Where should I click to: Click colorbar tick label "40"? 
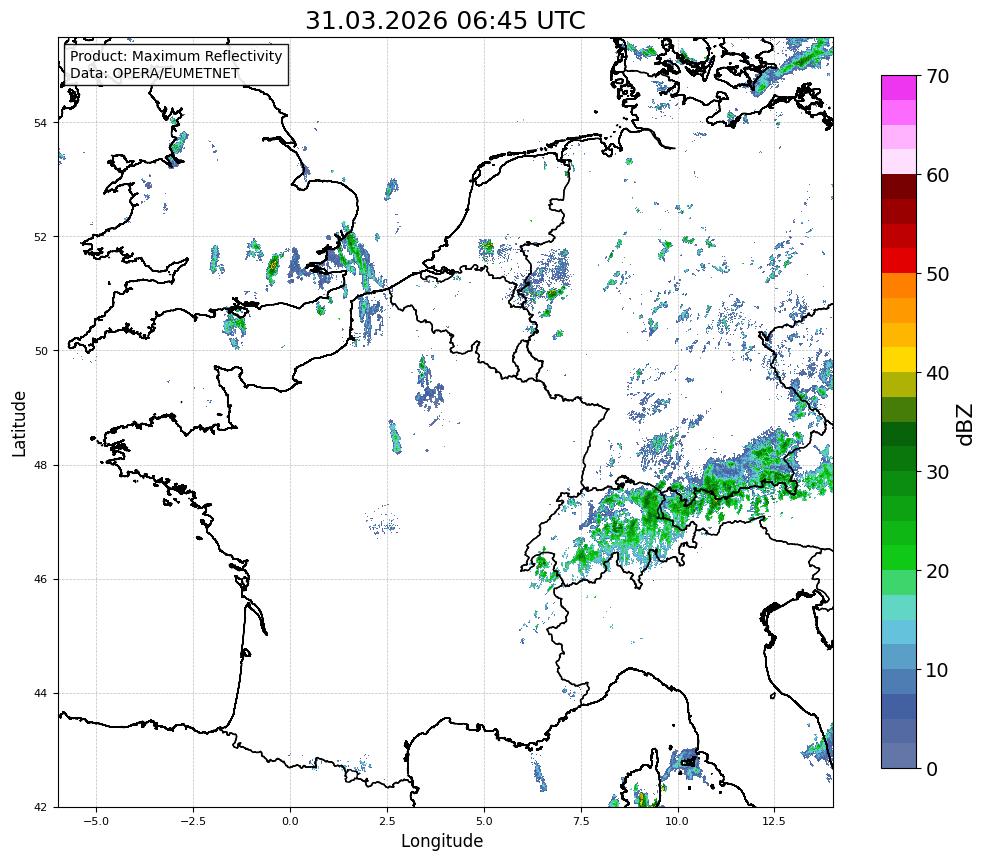[x=937, y=373]
